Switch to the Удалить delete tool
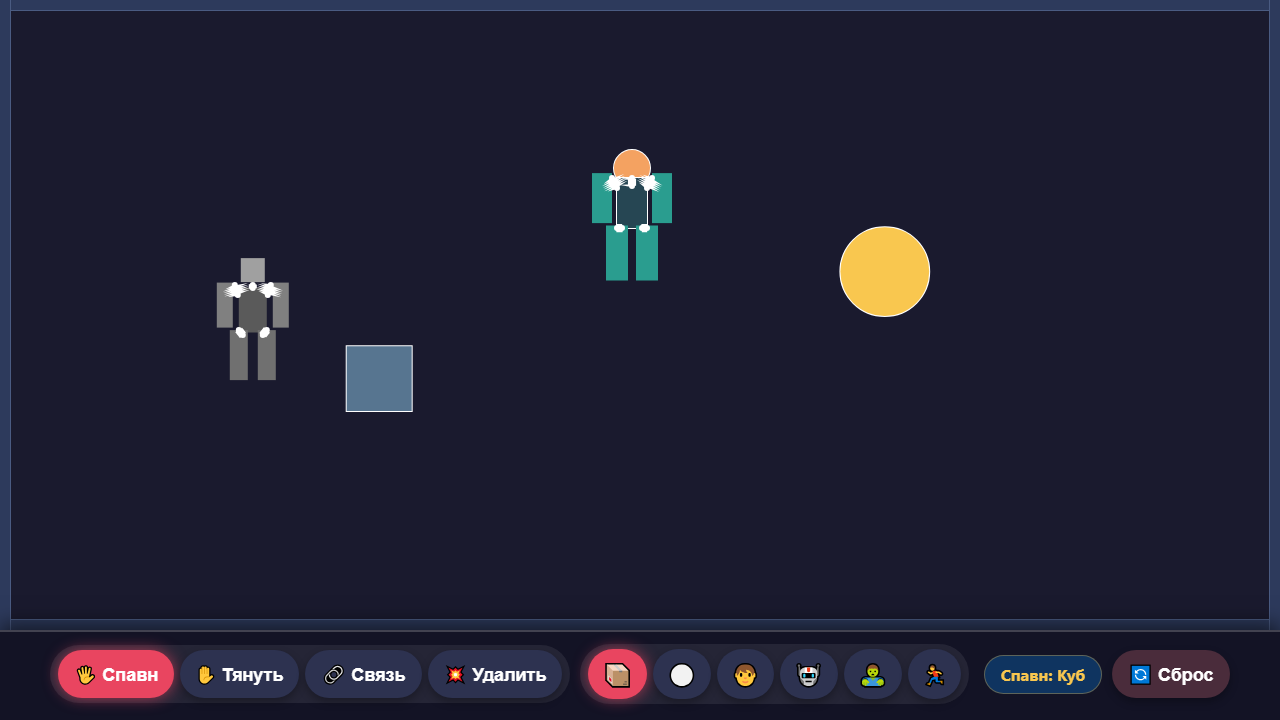Image resolution: width=1280 pixels, height=720 pixels. [495, 675]
